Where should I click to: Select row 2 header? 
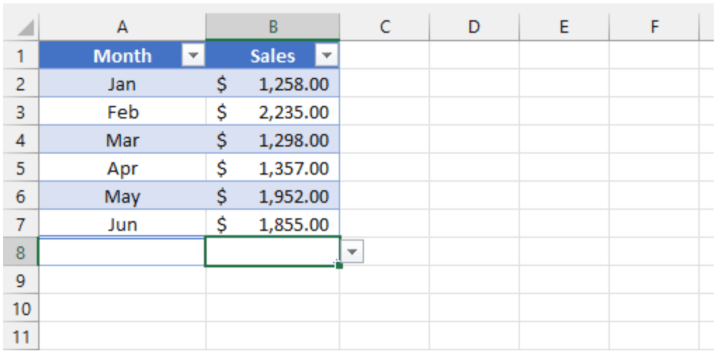pyautogui.click(x=20, y=84)
